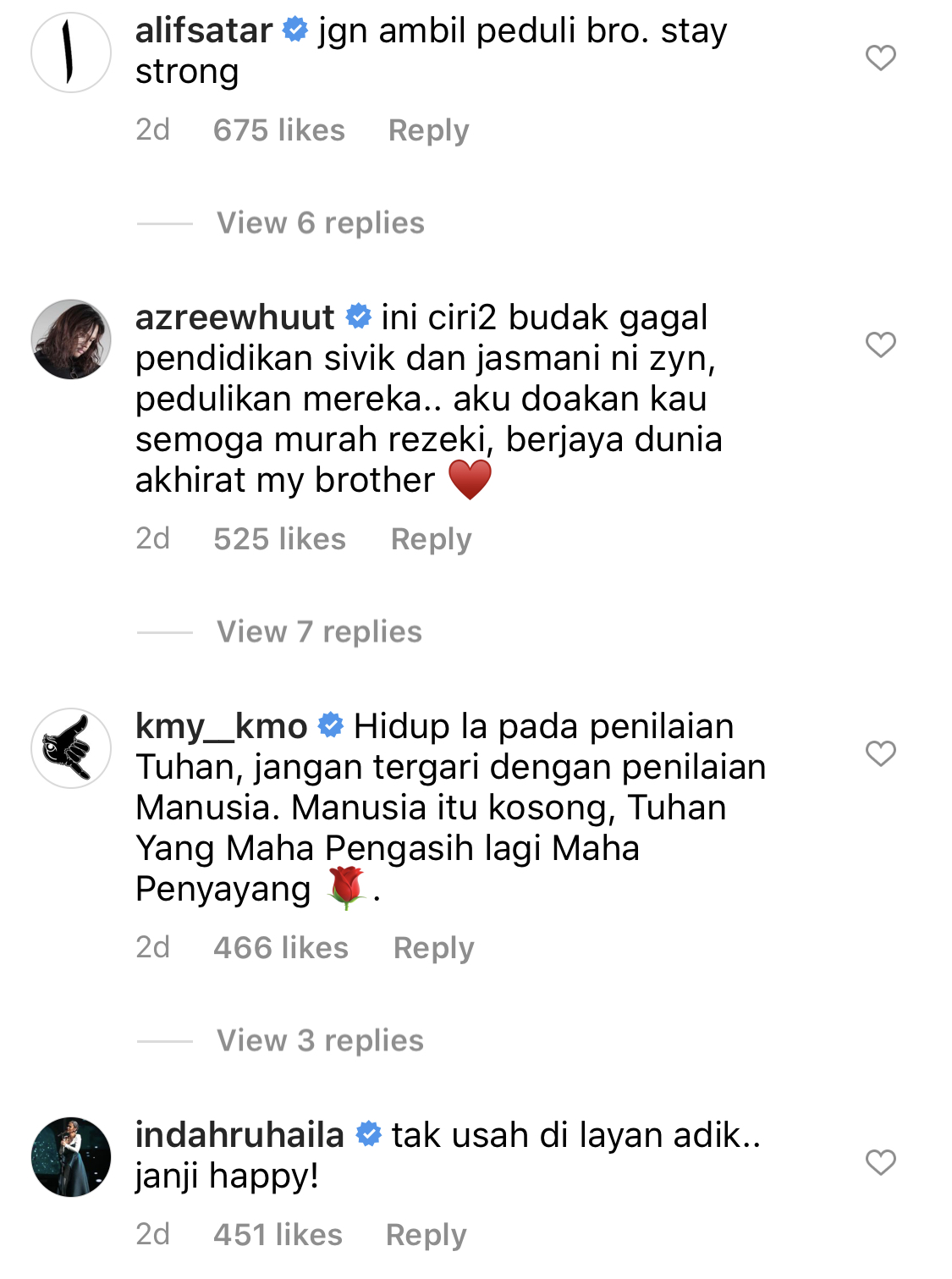Open the alifsatar username link
Screen dimensions: 952x1279
[204, 30]
